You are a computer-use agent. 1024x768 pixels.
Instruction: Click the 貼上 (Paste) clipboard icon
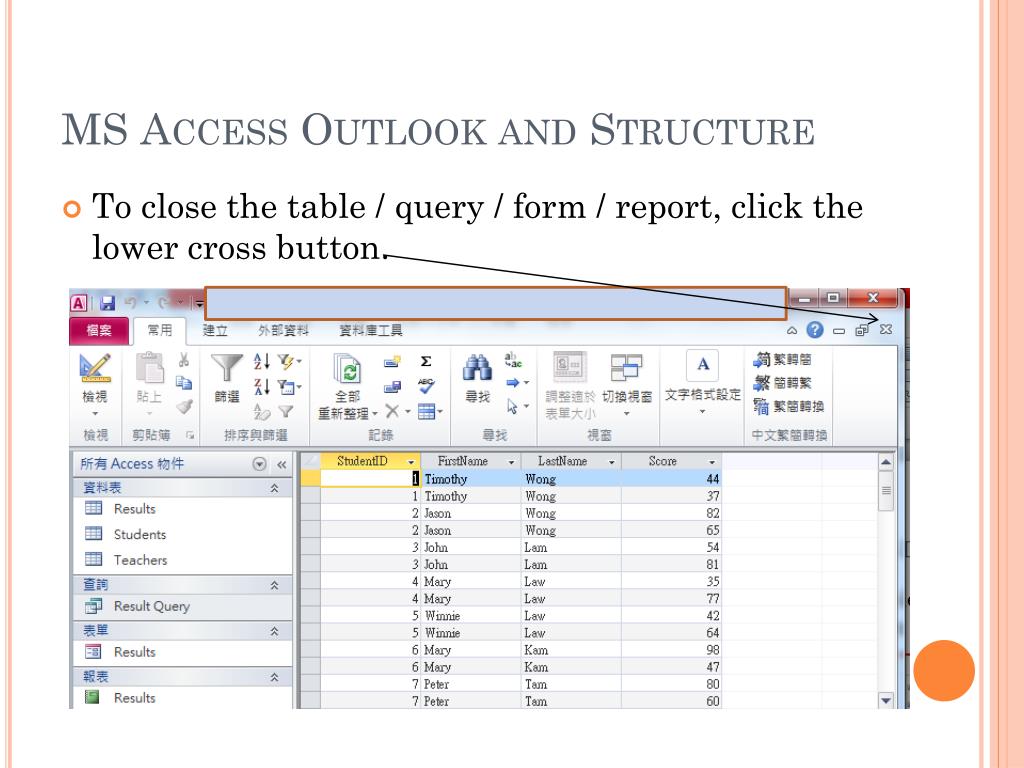click(x=150, y=368)
